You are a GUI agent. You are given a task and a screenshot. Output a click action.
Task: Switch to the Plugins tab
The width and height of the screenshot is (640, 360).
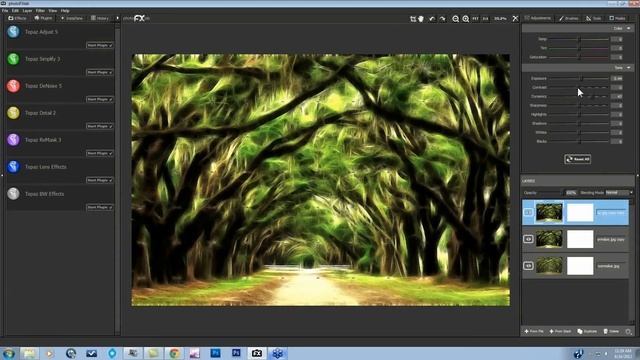coord(43,18)
